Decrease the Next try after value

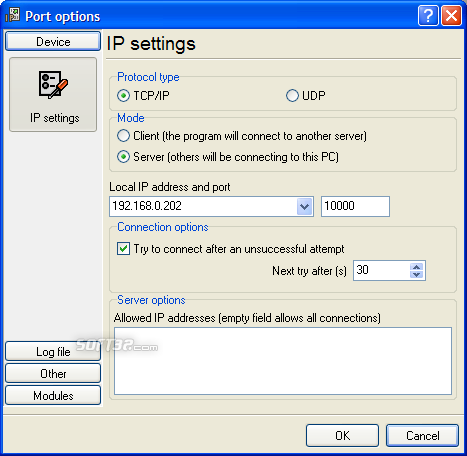pos(417,275)
